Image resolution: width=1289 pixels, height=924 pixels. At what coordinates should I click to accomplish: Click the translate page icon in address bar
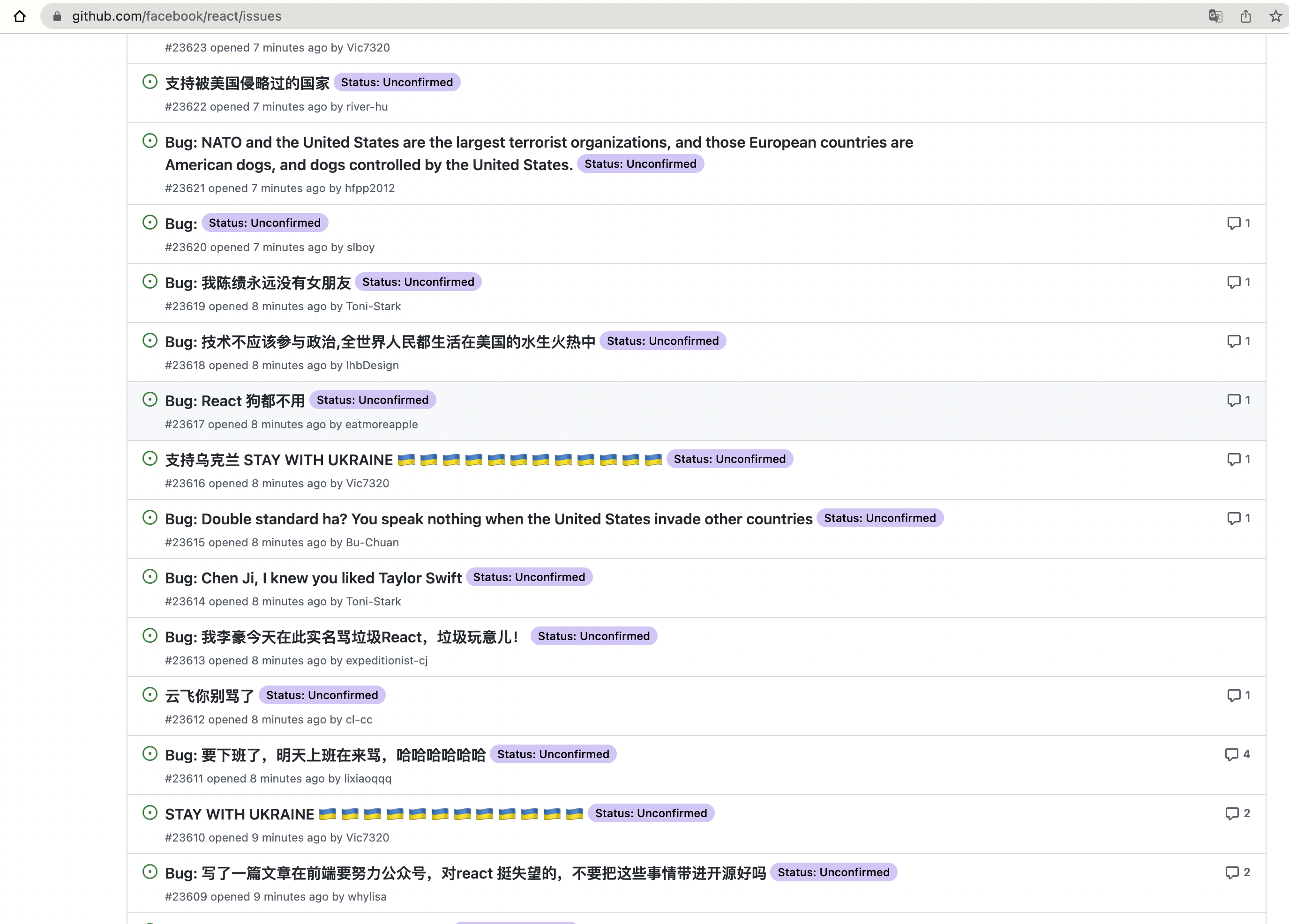[1215, 16]
